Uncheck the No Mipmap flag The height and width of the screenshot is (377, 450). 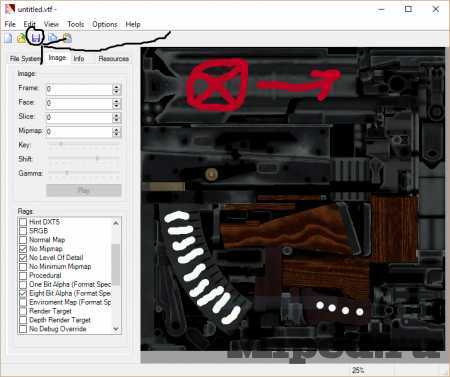pyautogui.click(x=23, y=249)
